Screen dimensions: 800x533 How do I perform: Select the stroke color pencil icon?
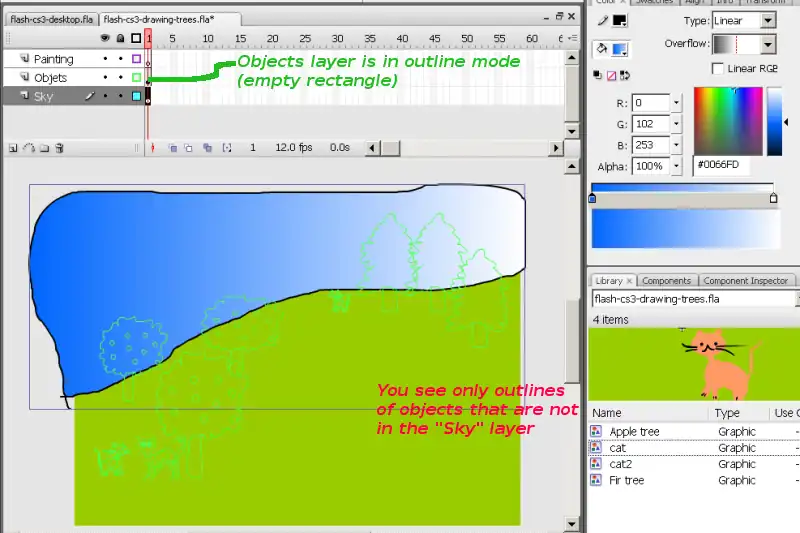click(603, 21)
